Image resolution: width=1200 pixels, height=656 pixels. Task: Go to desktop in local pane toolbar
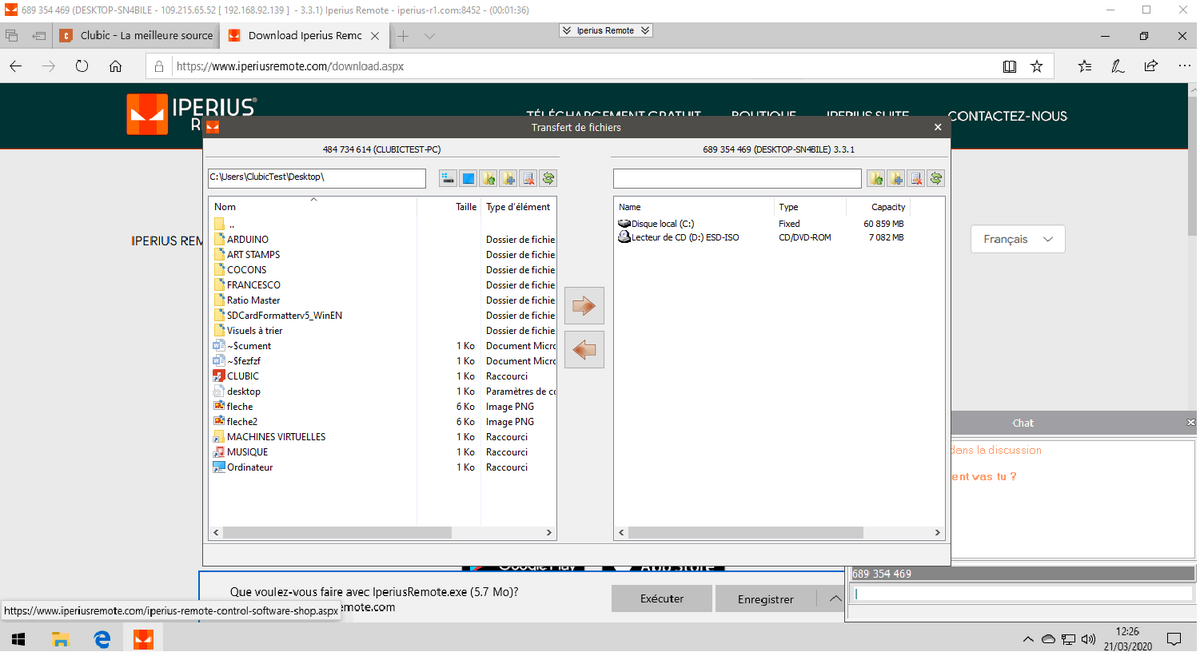(468, 178)
